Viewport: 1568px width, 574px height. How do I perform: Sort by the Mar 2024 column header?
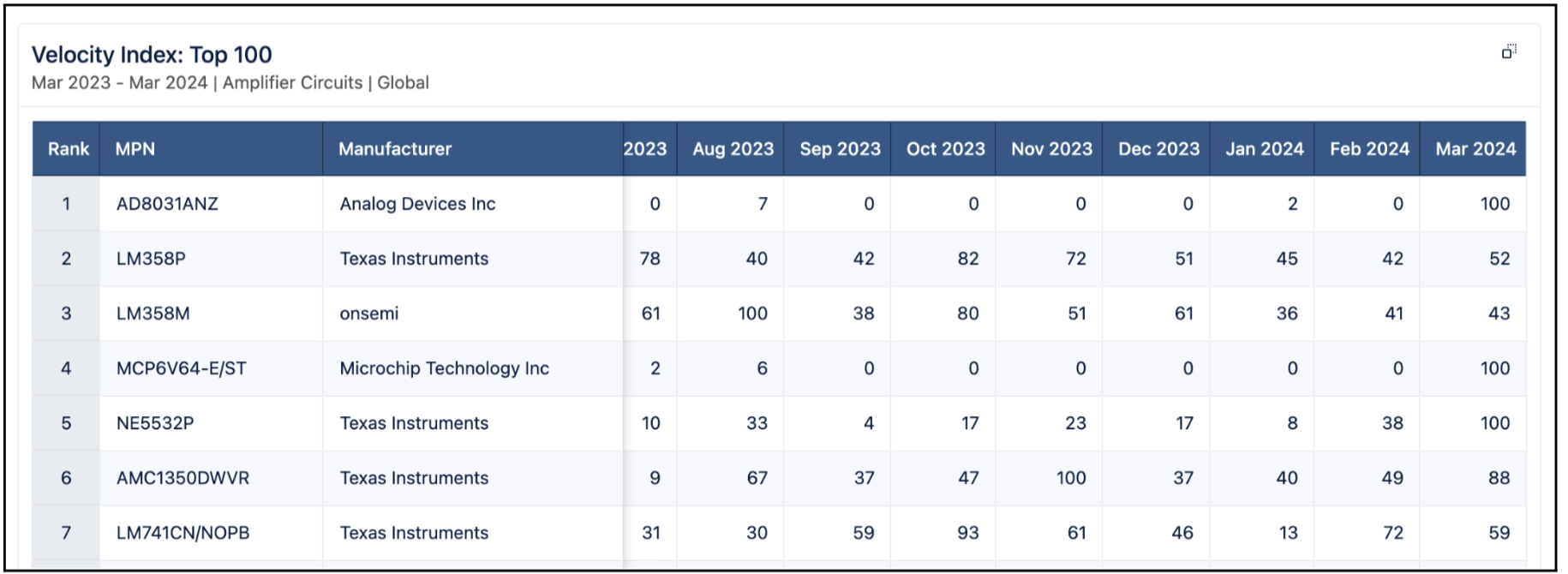coord(1475,149)
